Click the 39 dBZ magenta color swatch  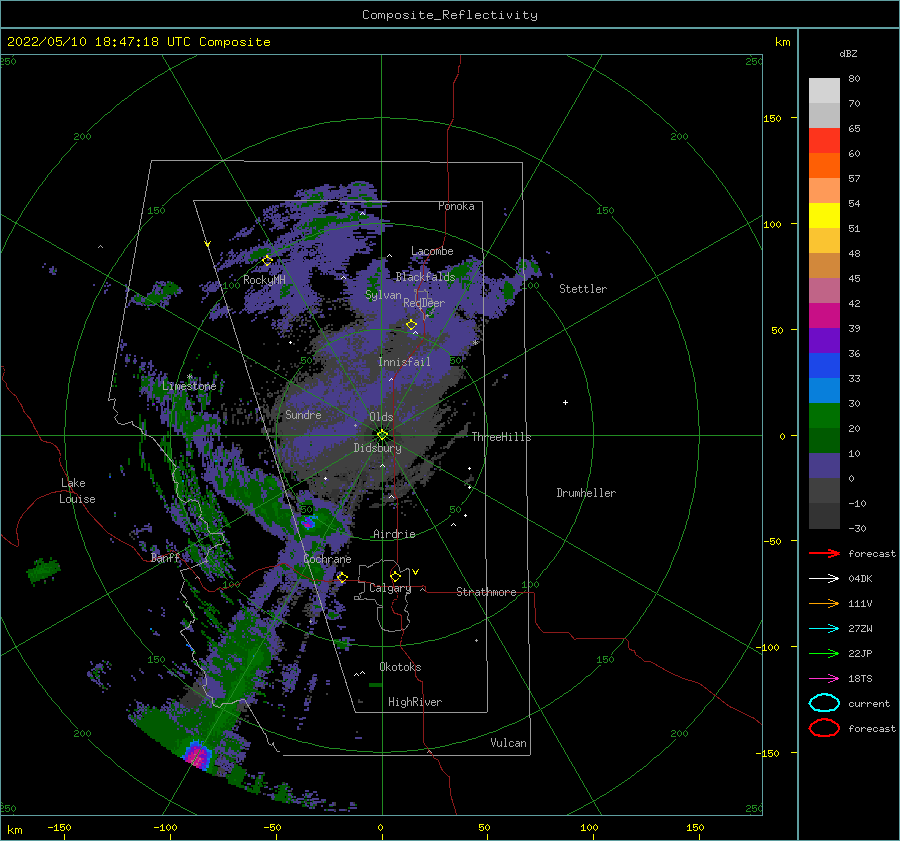824,316
